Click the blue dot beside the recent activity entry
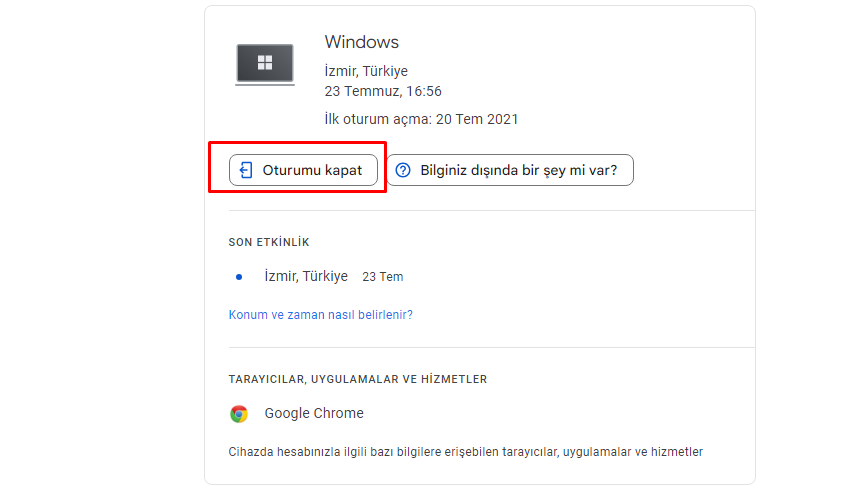 [x=238, y=277]
